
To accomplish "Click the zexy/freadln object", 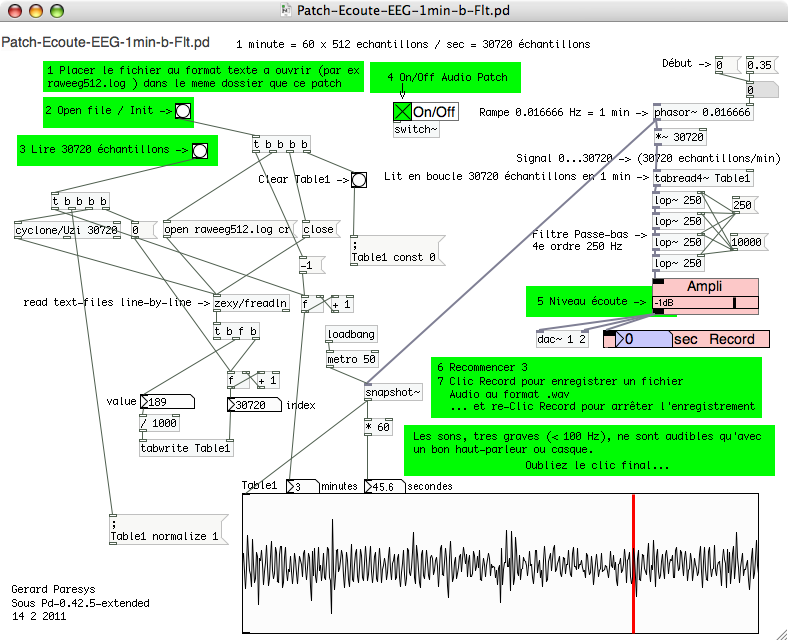I will pyautogui.click(x=251, y=303).
